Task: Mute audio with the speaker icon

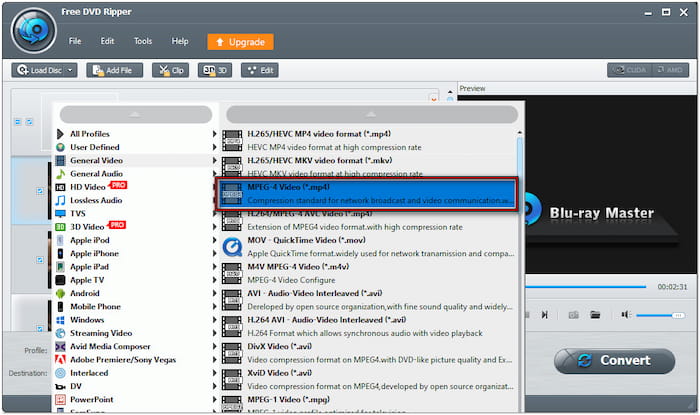Action: pyautogui.click(x=625, y=315)
